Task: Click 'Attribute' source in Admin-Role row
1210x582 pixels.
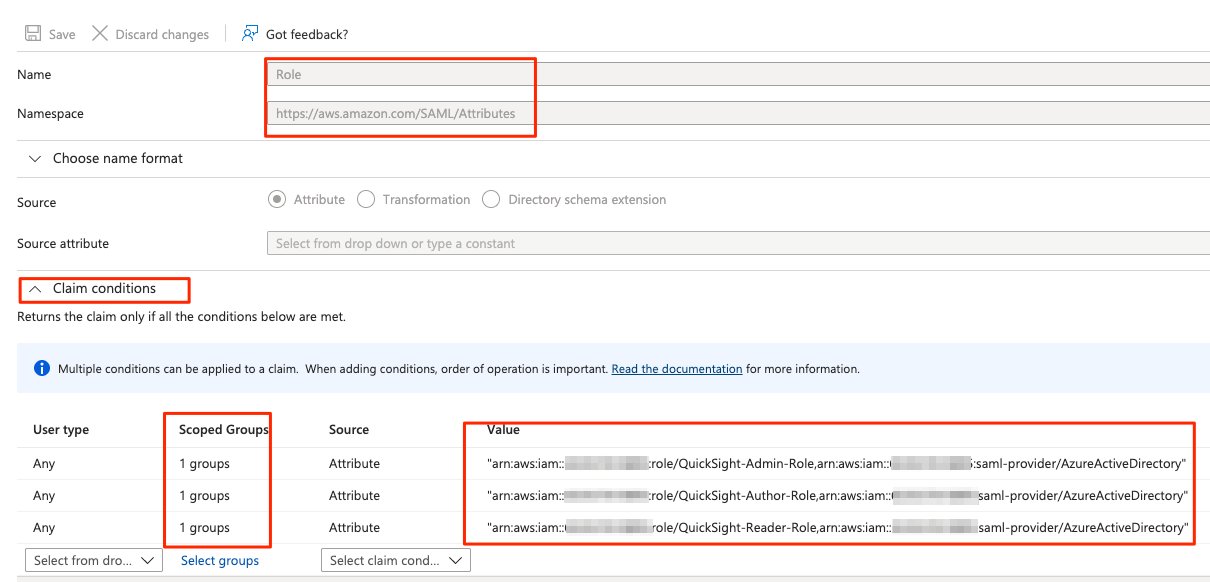Action: [x=354, y=464]
